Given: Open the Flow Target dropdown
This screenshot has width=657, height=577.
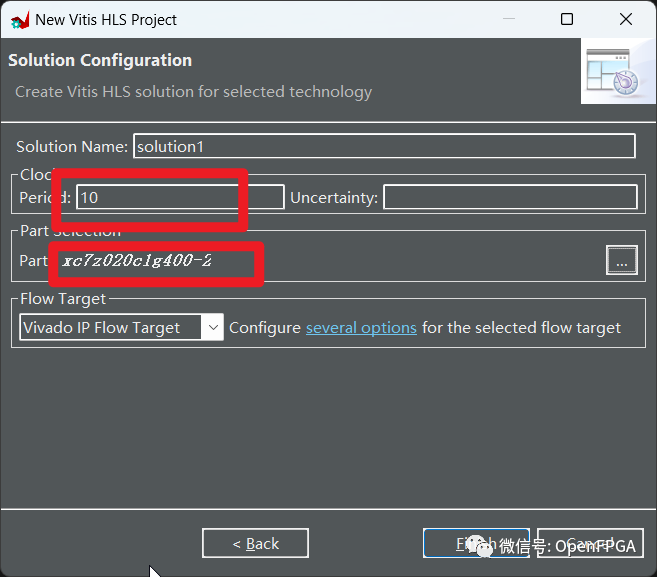Looking at the screenshot, I should click(122, 327).
